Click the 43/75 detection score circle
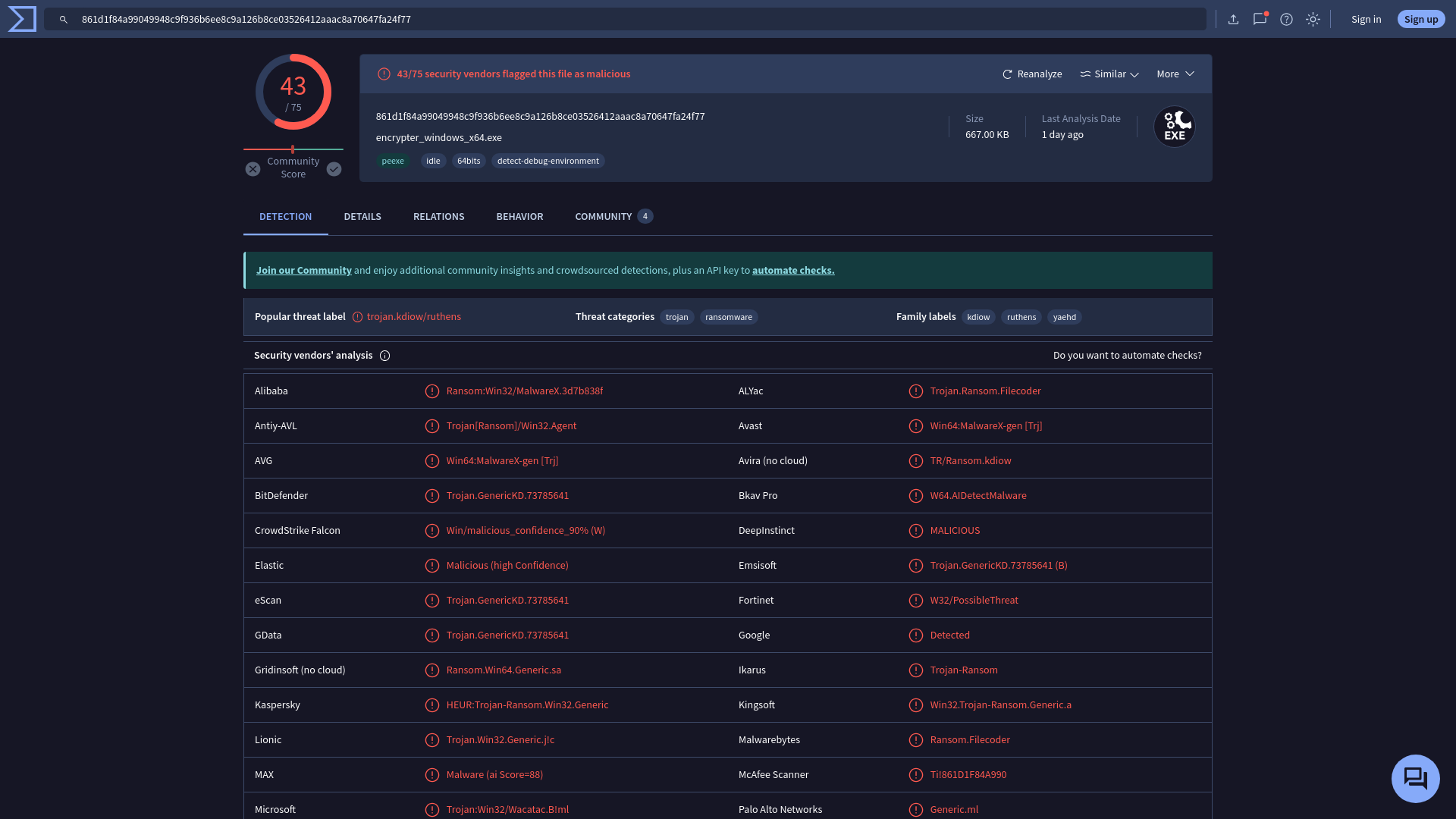The height and width of the screenshot is (819, 1456). pos(293,93)
